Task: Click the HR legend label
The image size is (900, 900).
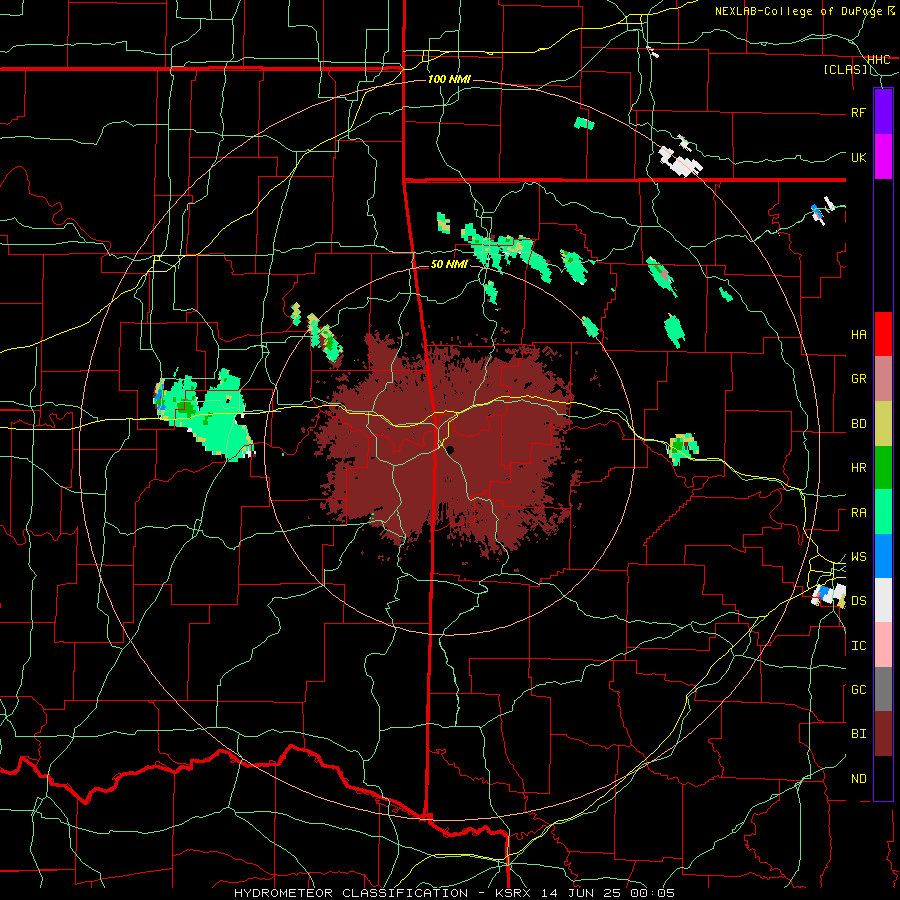Action: click(x=858, y=468)
